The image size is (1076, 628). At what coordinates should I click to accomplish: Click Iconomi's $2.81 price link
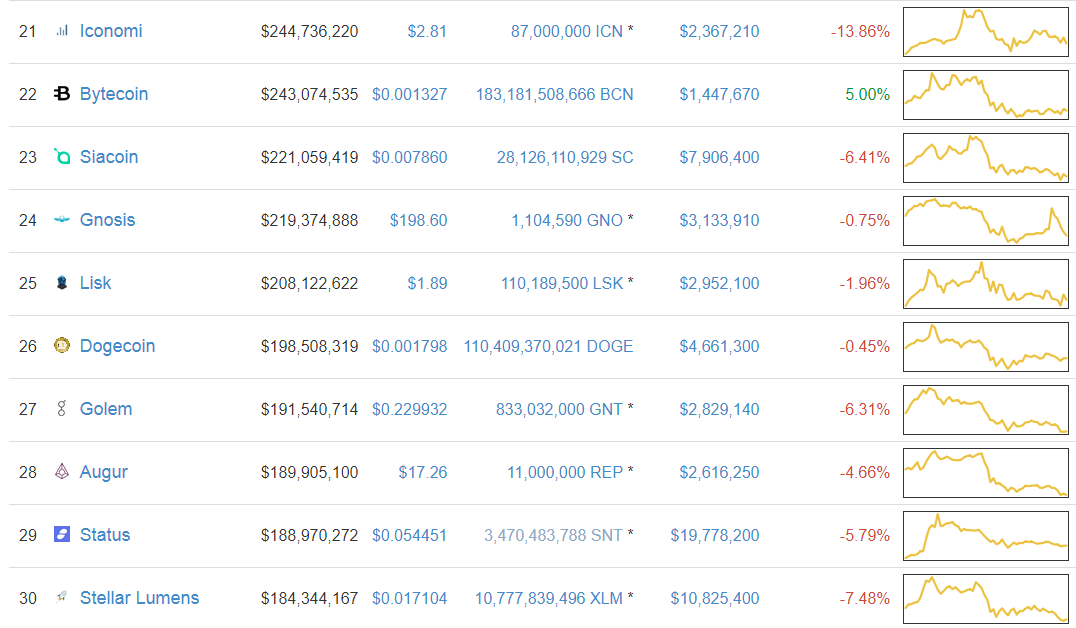tap(427, 31)
